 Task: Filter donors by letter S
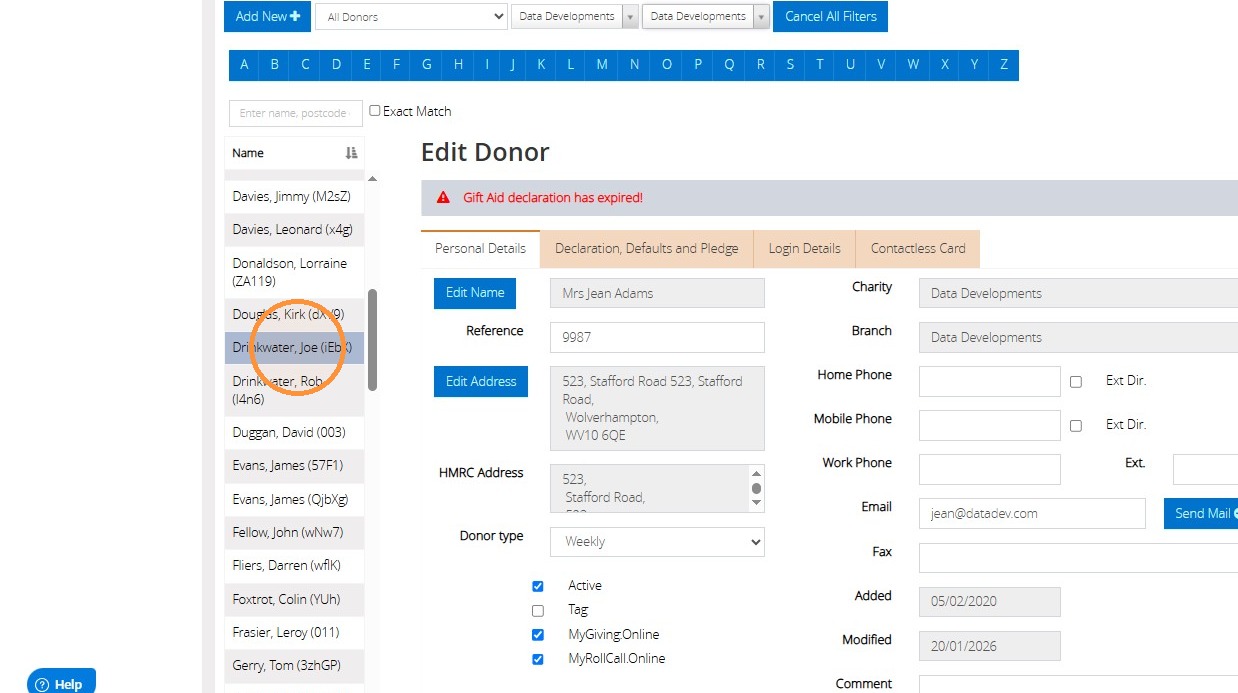pos(790,65)
